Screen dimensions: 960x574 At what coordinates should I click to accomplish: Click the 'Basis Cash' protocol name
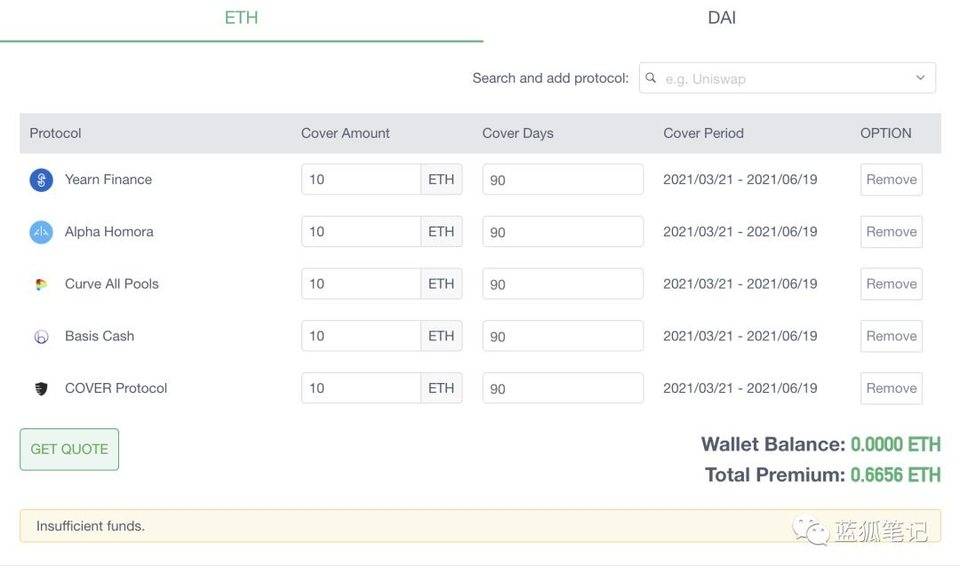click(99, 335)
